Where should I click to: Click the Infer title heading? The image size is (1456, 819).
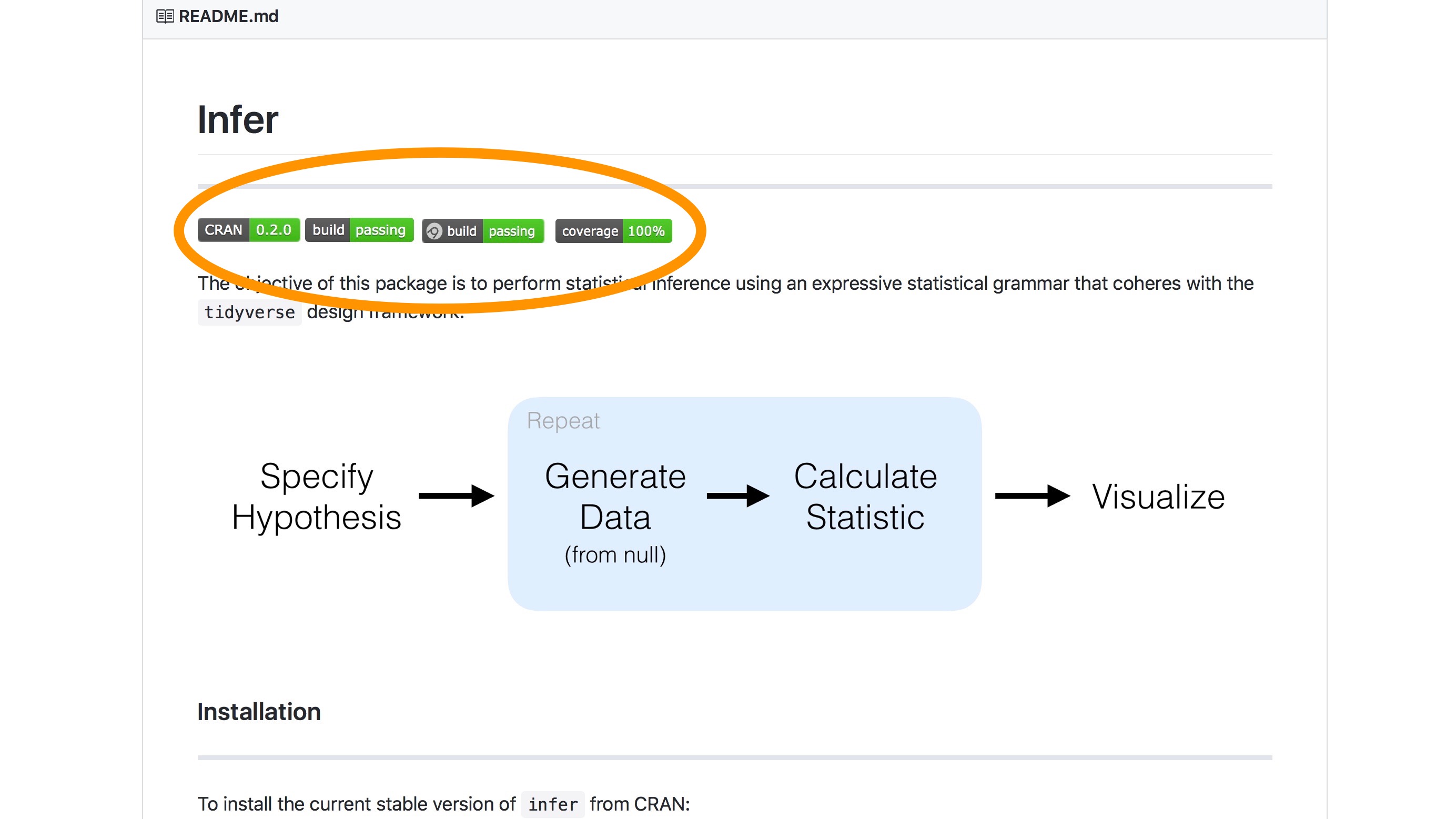point(237,120)
